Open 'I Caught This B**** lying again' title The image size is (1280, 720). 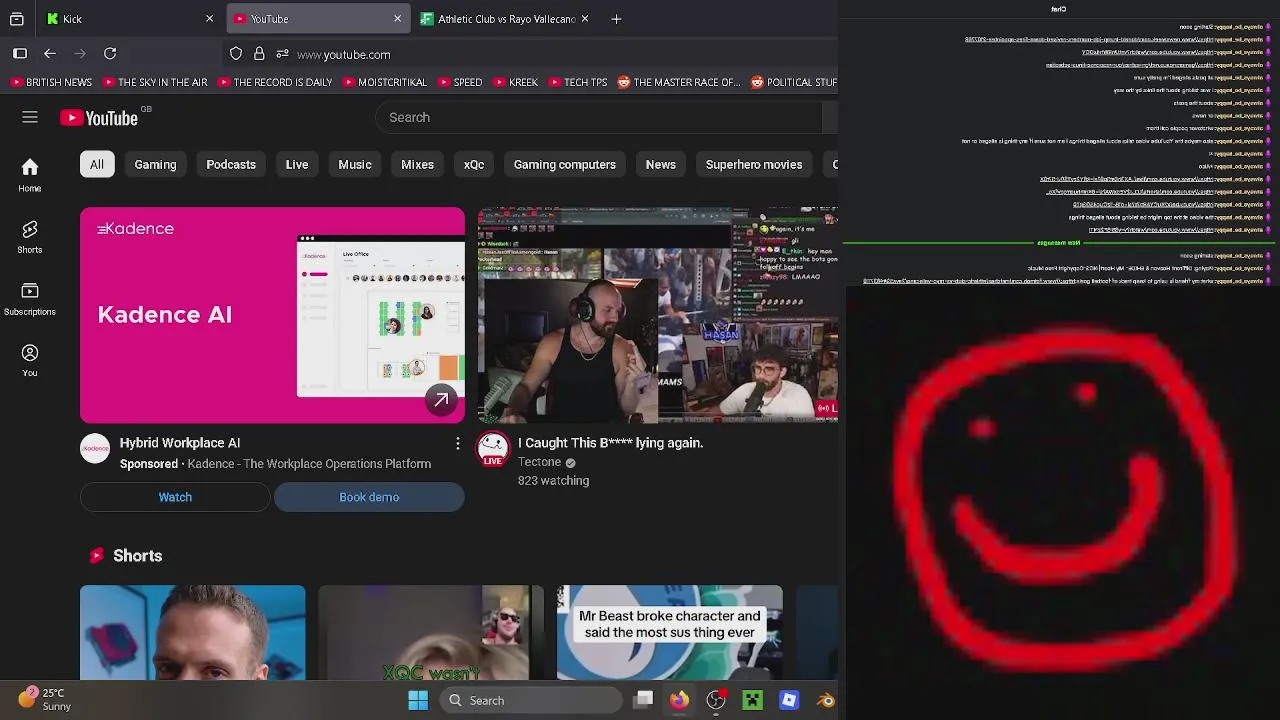coord(611,443)
